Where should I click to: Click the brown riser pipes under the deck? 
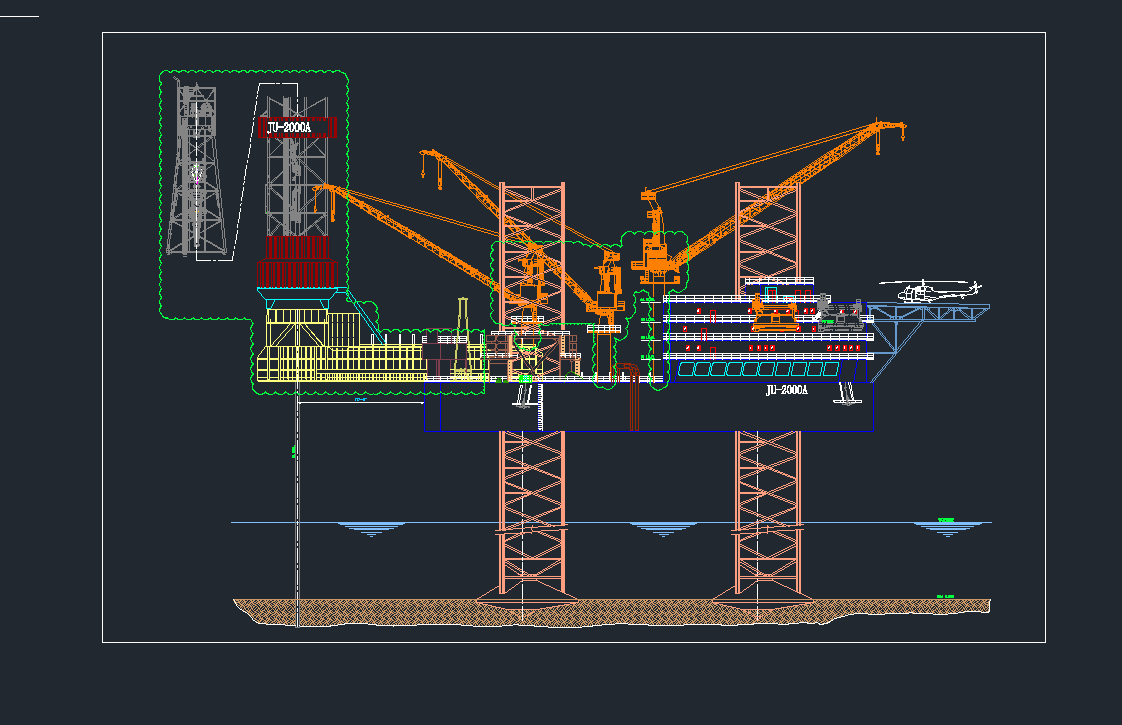(634, 398)
